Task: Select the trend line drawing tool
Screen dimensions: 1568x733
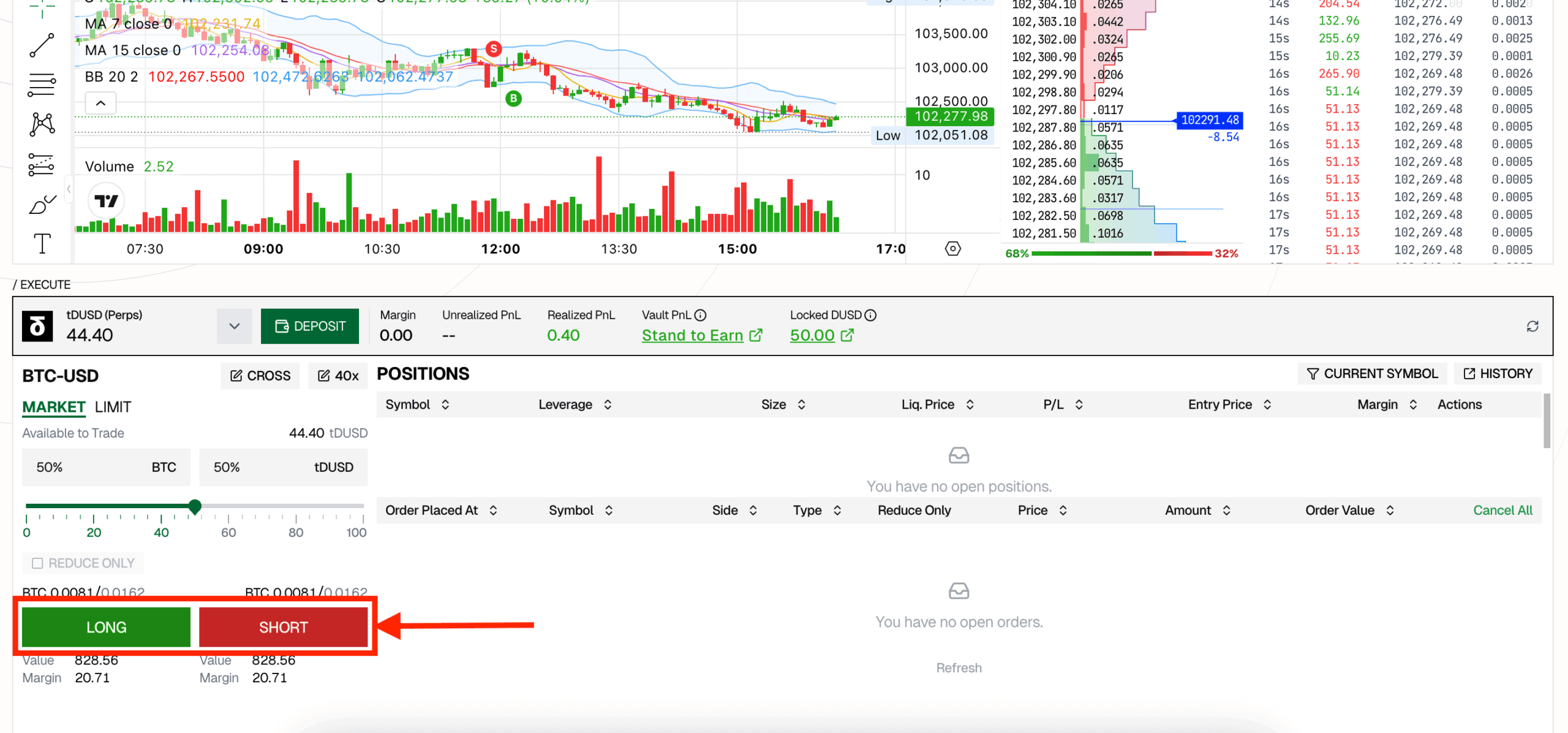Action: [42, 45]
